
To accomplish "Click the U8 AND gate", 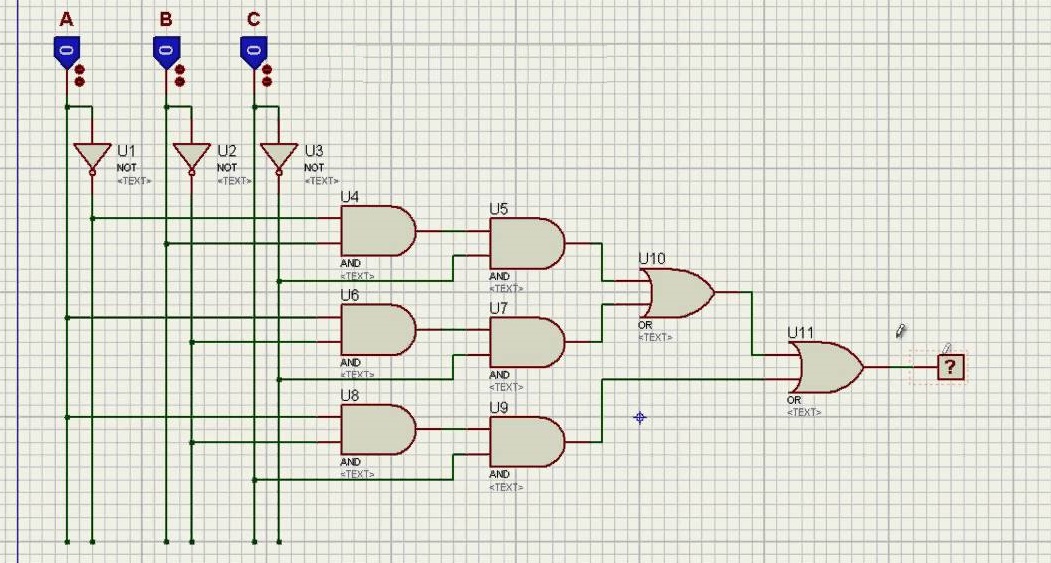I will click(378, 430).
